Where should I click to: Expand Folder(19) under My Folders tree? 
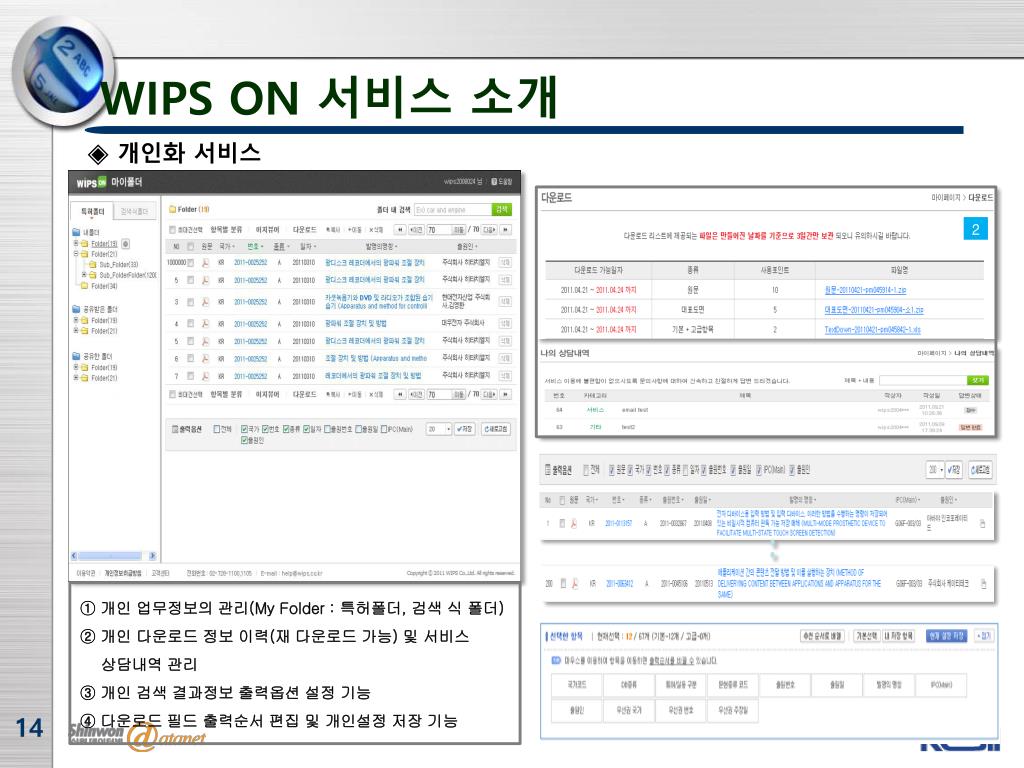76,244
